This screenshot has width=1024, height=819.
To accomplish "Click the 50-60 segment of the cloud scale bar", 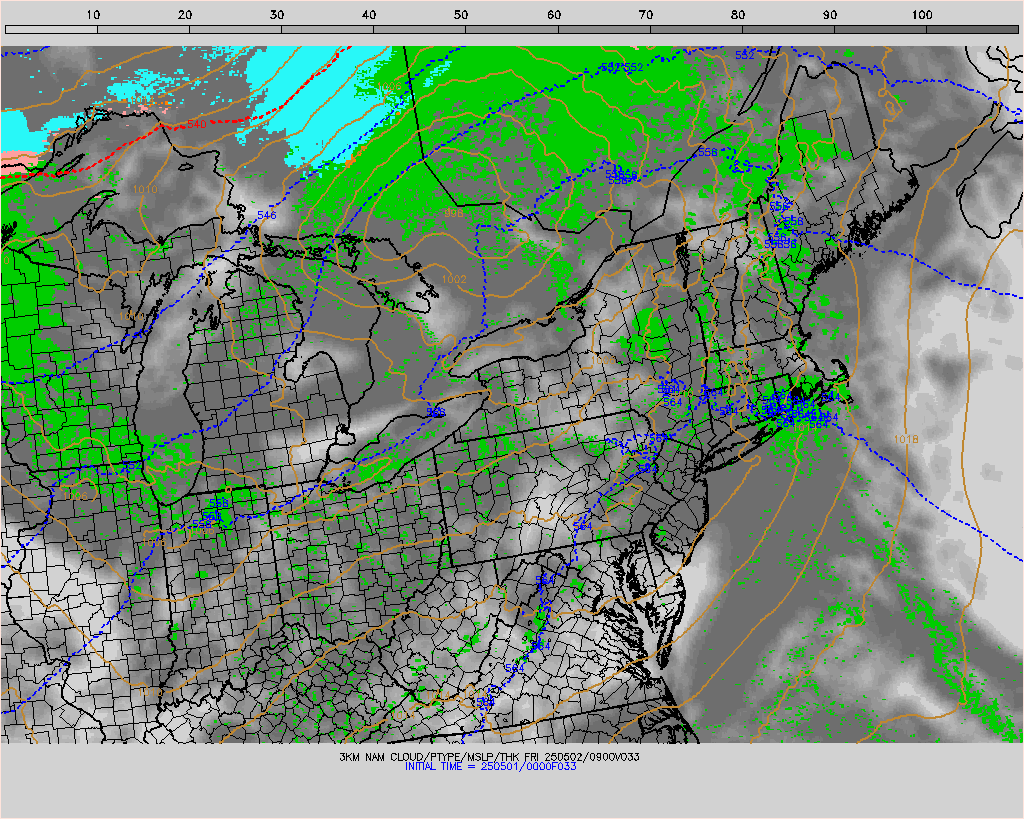I will pos(512,29).
